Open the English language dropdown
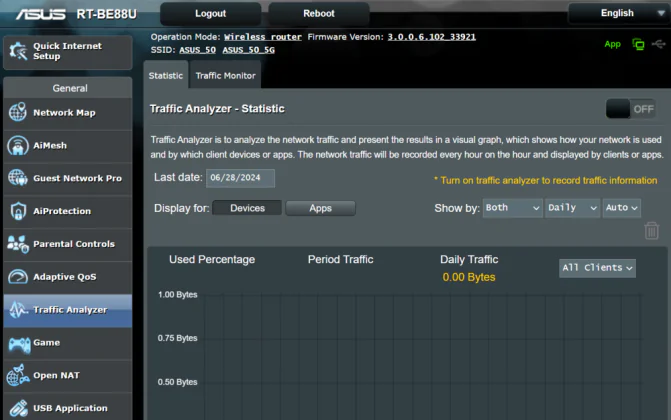Image resolution: width=671 pixels, height=420 pixels. pos(618,13)
